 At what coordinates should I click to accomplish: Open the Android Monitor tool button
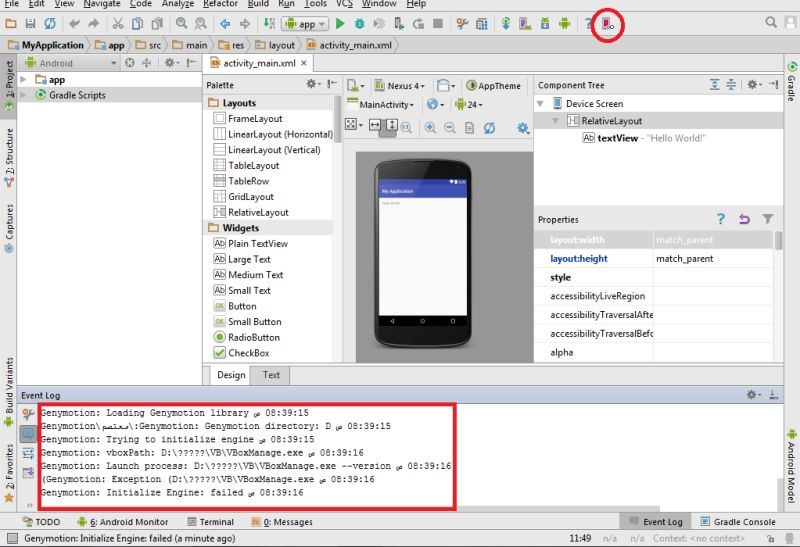(122, 522)
